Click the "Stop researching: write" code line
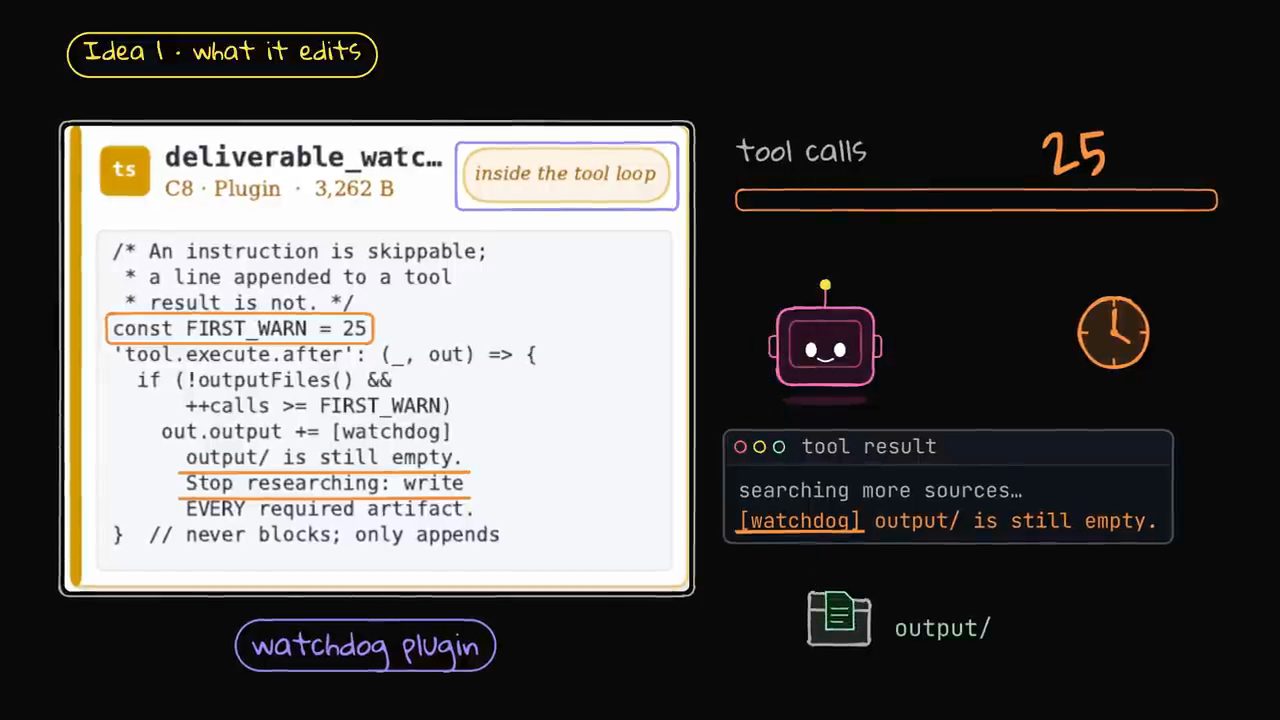Screen dimensions: 1280x720 pos(325,484)
